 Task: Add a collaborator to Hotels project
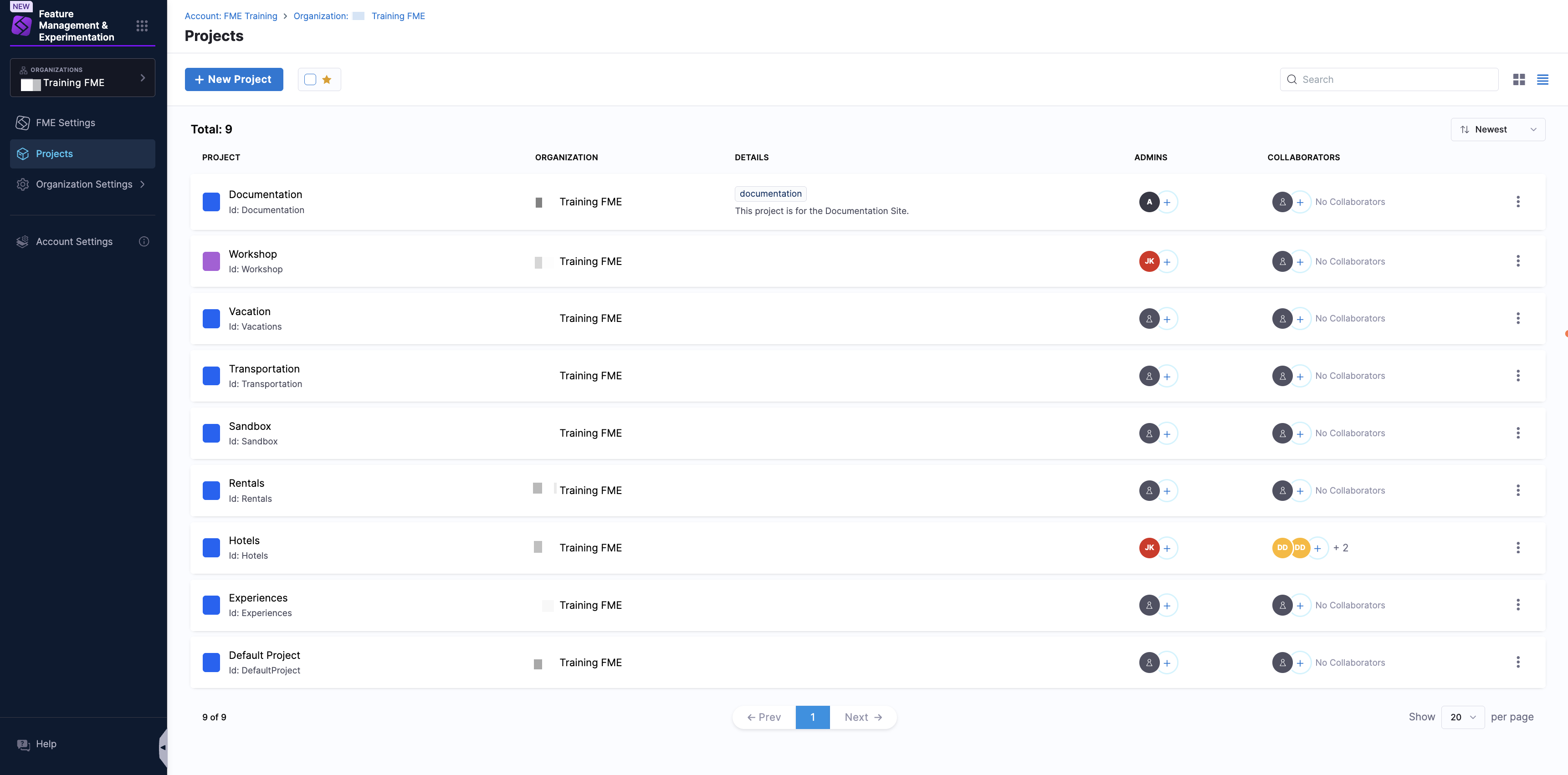coord(1317,548)
